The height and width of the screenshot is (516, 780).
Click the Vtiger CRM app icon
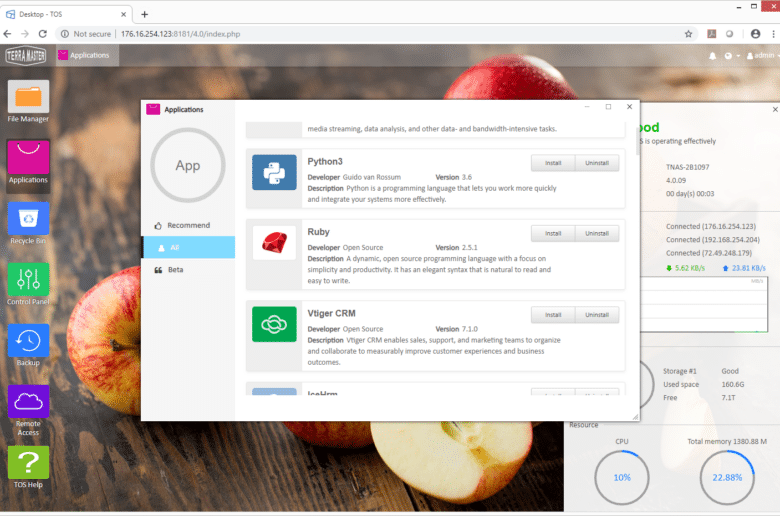point(274,324)
